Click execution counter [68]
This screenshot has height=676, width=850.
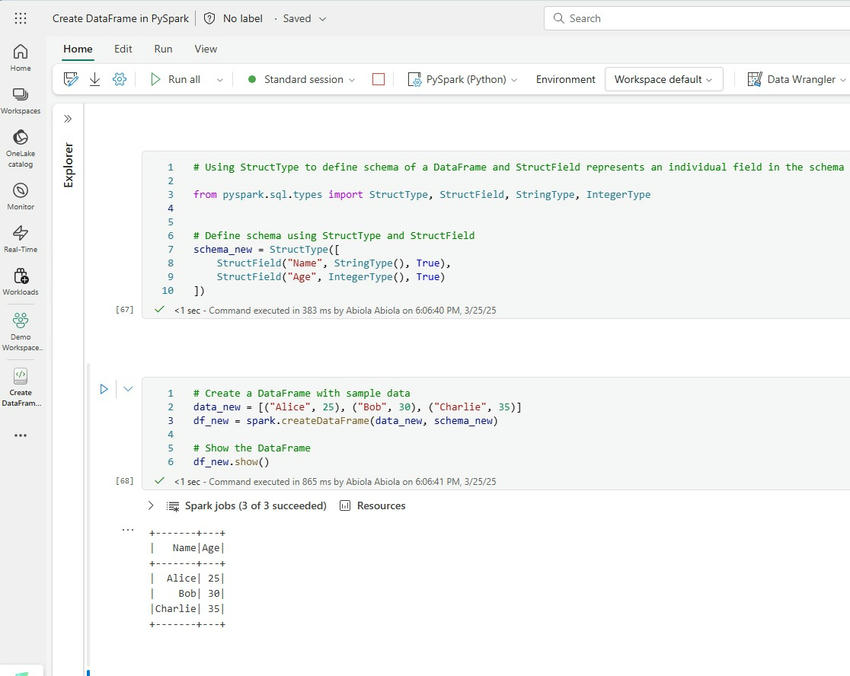tap(124, 481)
